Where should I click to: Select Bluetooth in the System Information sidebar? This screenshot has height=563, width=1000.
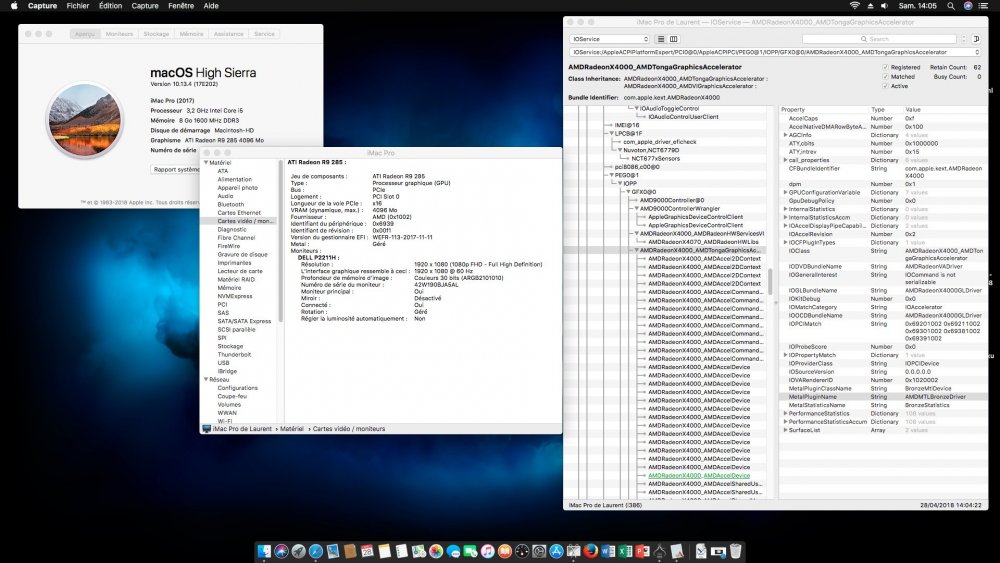click(230, 205)
